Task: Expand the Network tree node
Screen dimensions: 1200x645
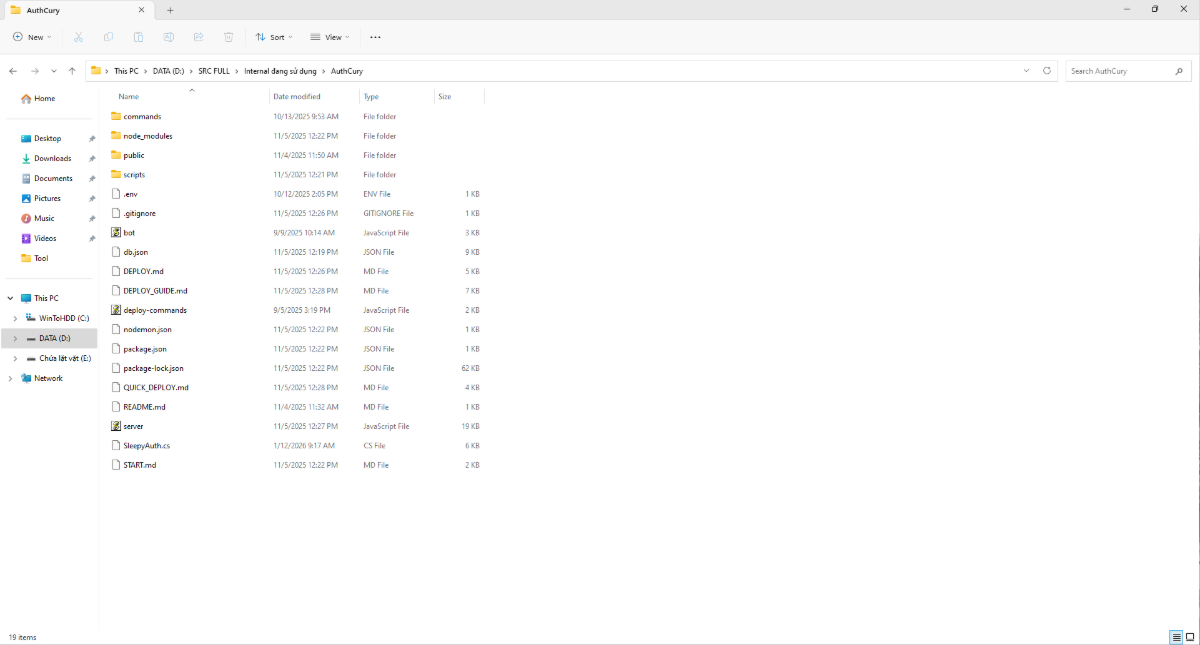Action: [11, 378]
